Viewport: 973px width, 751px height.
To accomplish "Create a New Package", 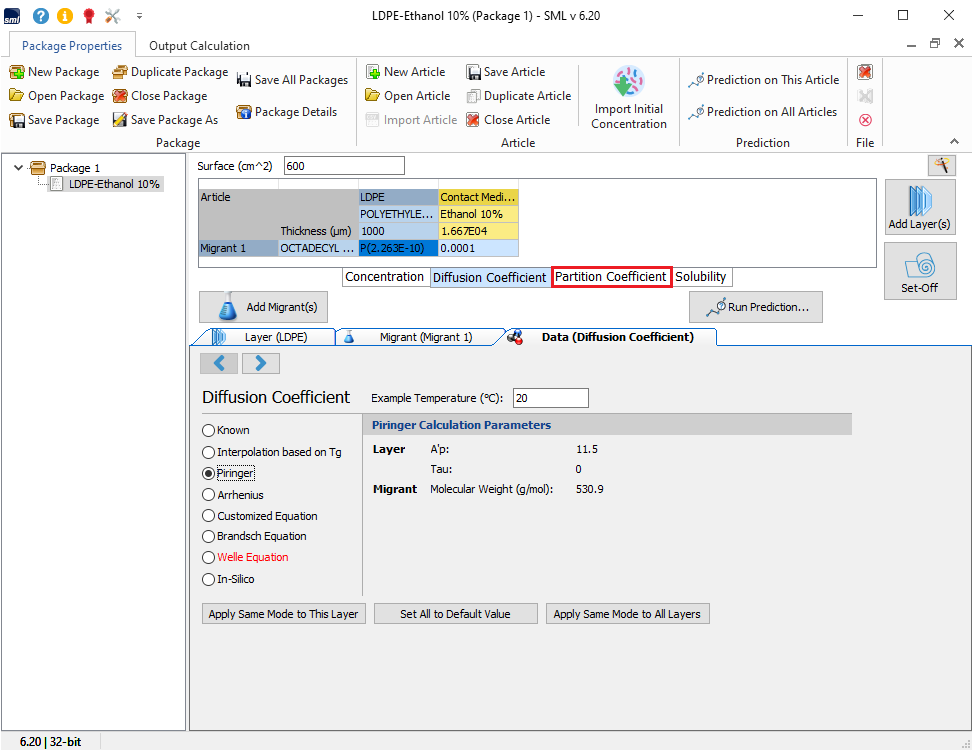I will click(54, 71).
